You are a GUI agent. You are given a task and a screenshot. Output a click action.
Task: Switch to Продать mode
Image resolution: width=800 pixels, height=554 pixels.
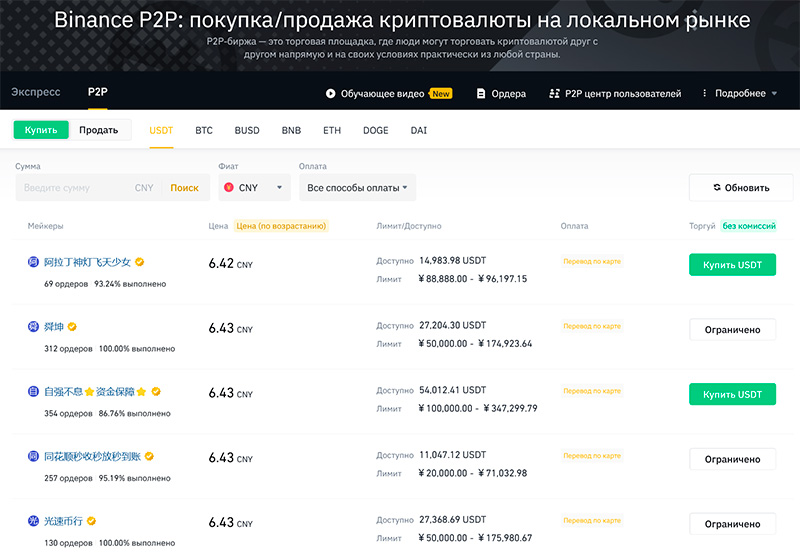[99, 130]
